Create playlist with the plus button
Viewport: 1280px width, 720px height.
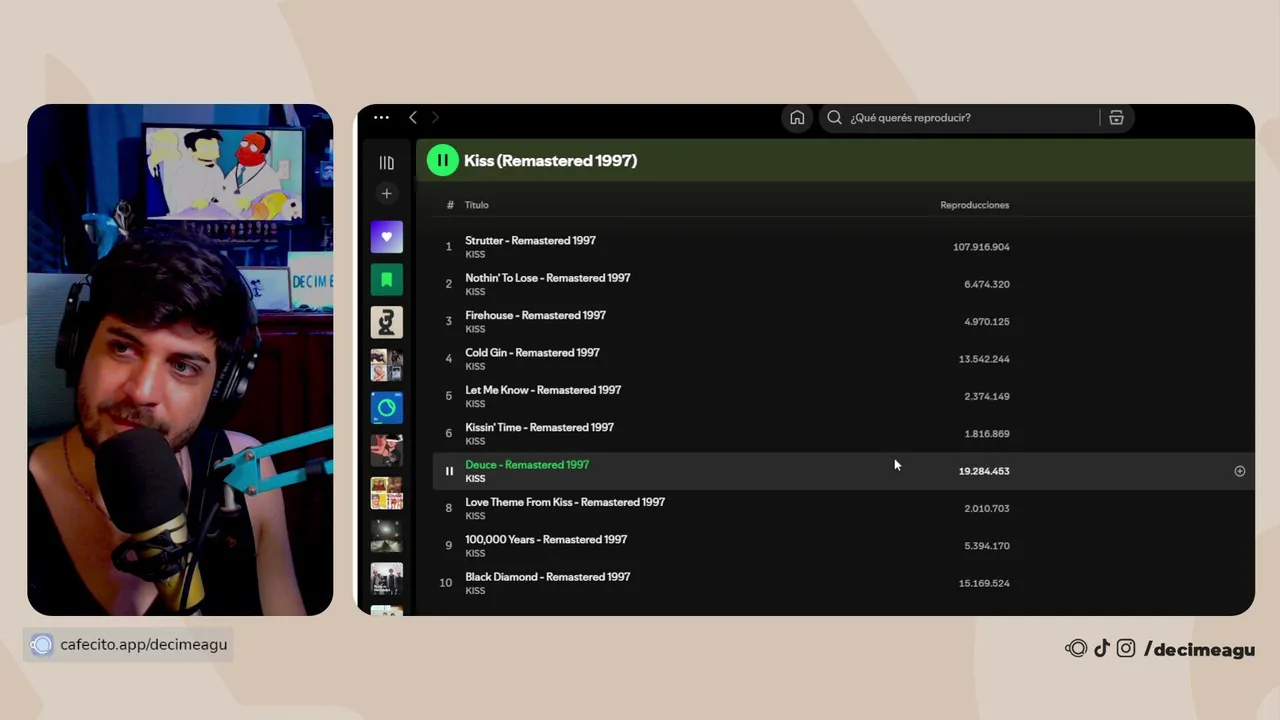(387, 193)
